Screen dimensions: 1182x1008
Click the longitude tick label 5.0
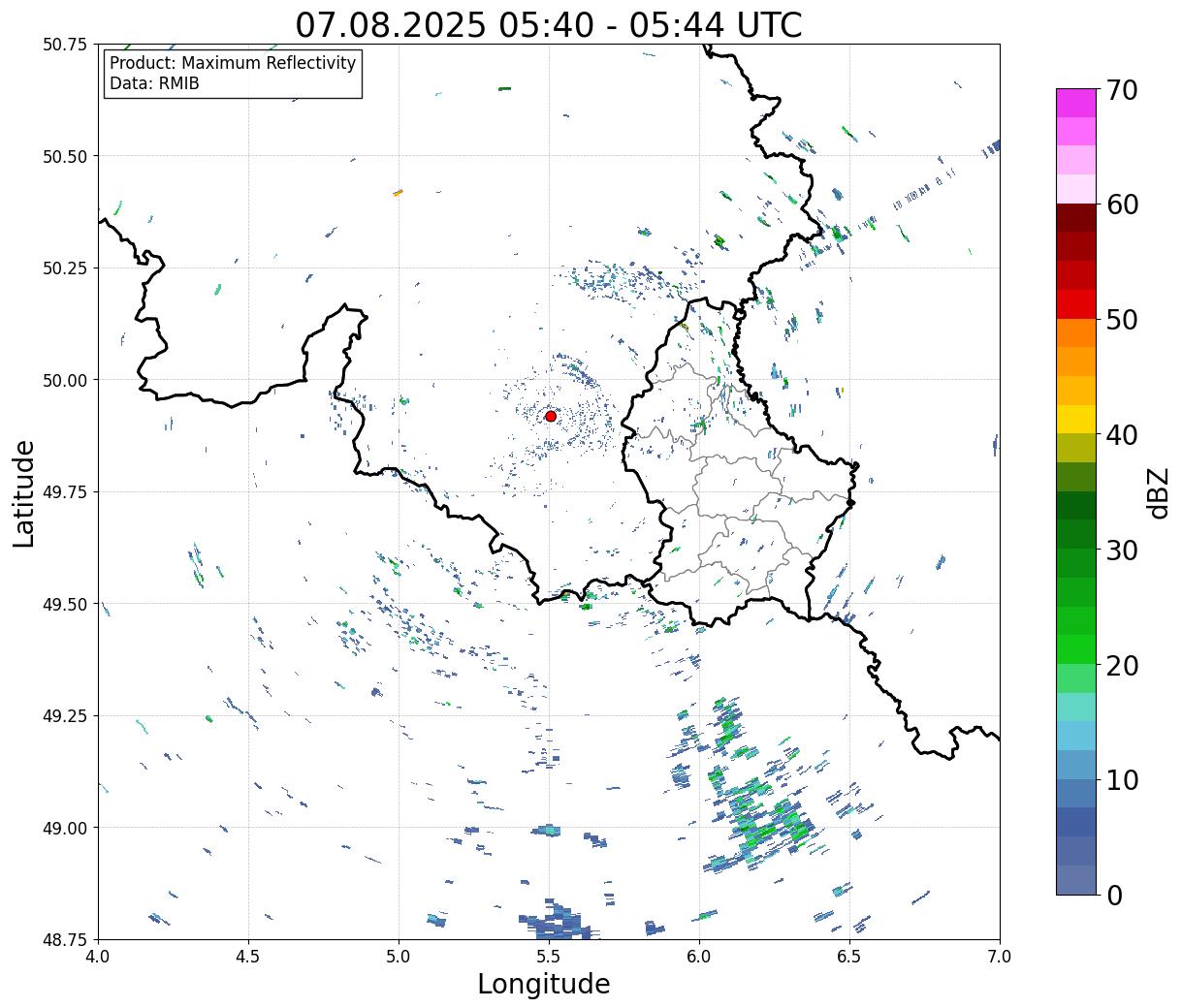399,956
